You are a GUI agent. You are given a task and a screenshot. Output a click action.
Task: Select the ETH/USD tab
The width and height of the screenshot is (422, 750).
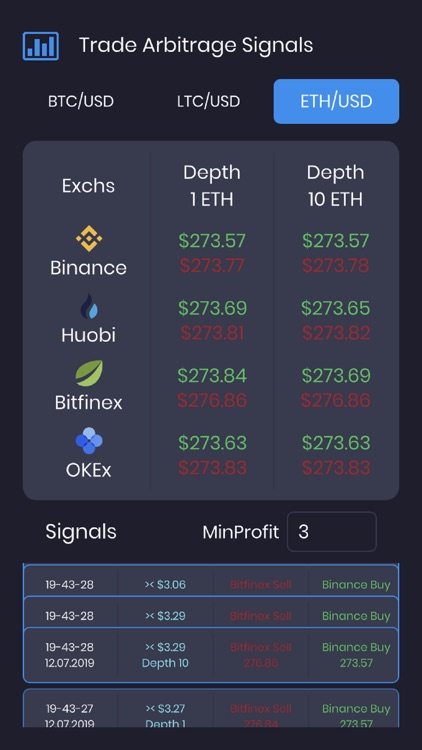click(336, 101)
